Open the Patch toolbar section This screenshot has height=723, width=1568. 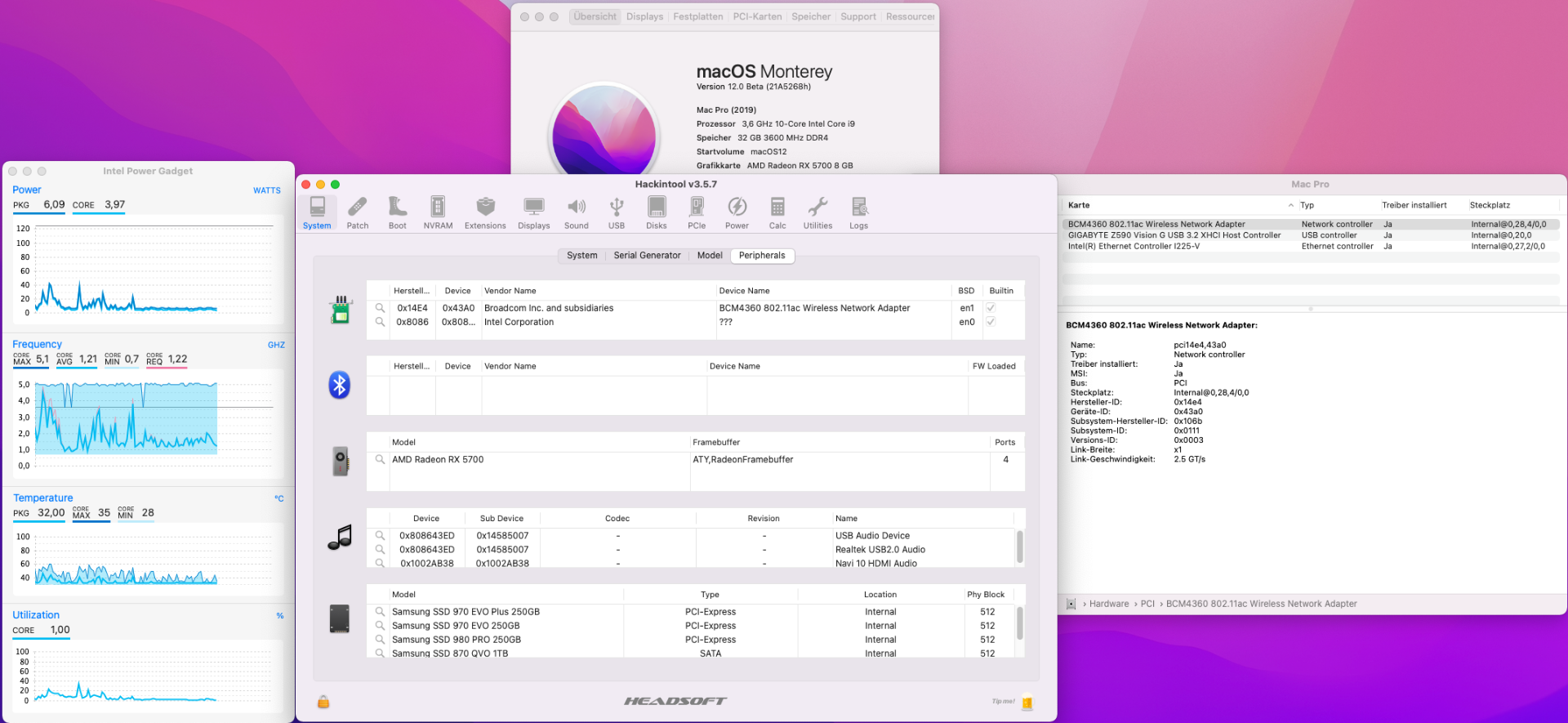357,212
